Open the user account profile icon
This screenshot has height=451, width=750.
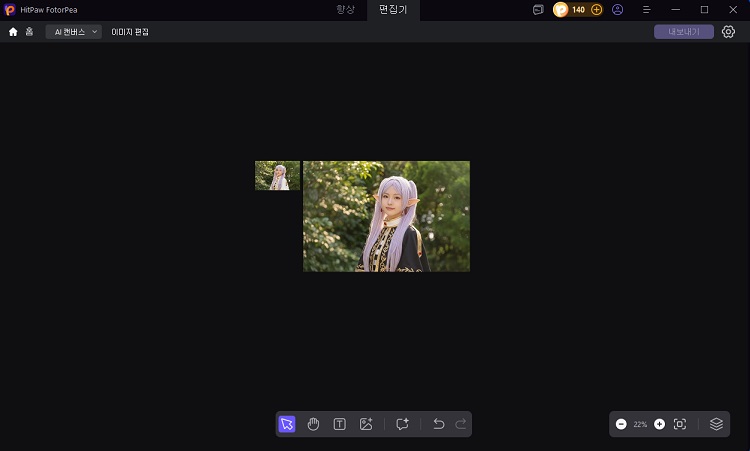[618, 10]
